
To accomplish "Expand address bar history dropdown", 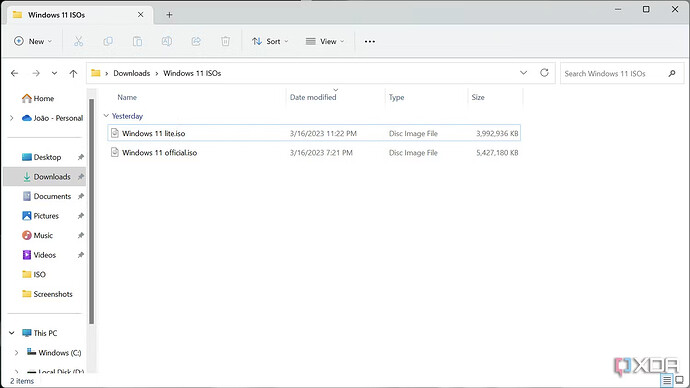I will [x=523, y=73].
